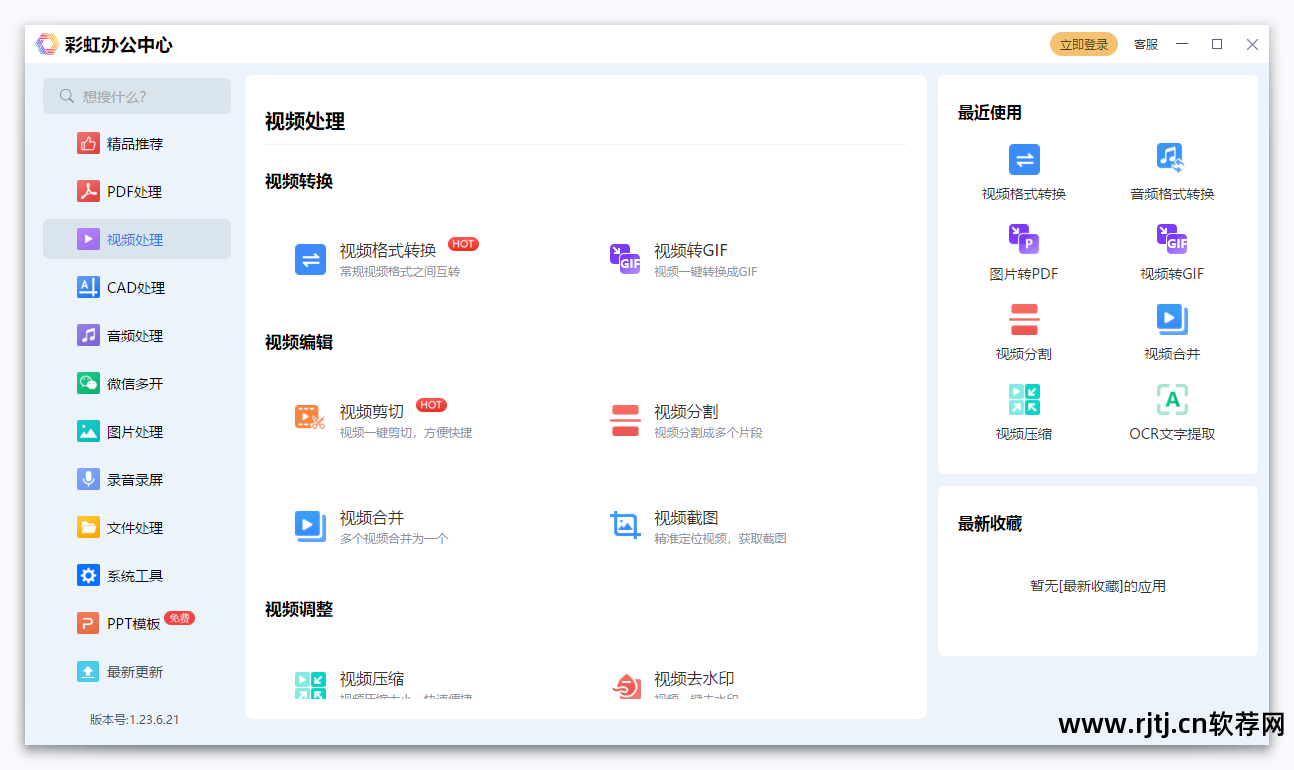
Task: Open the 录音录屏 sidebar category
Action: (134, 480)
